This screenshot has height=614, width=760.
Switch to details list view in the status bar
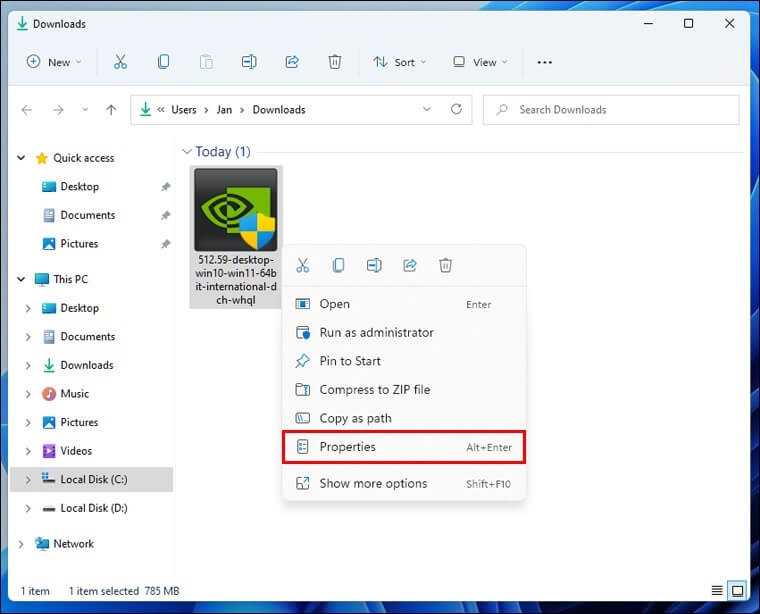coord(716,590)
